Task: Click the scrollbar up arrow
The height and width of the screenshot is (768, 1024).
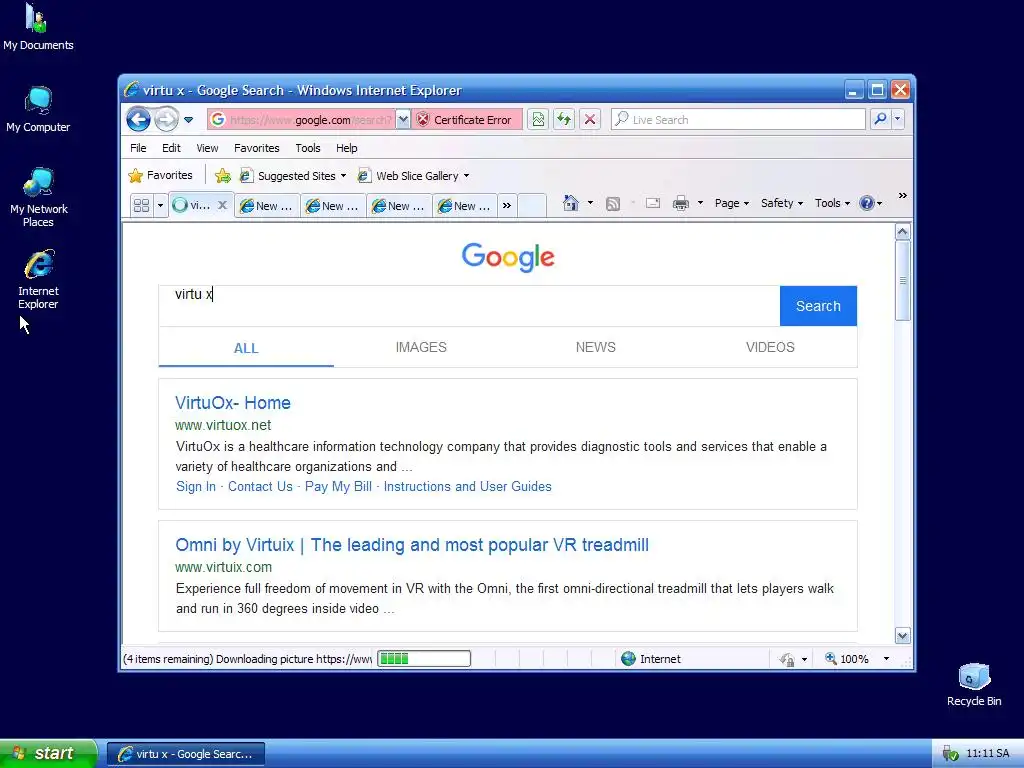Action: point(903,232)
